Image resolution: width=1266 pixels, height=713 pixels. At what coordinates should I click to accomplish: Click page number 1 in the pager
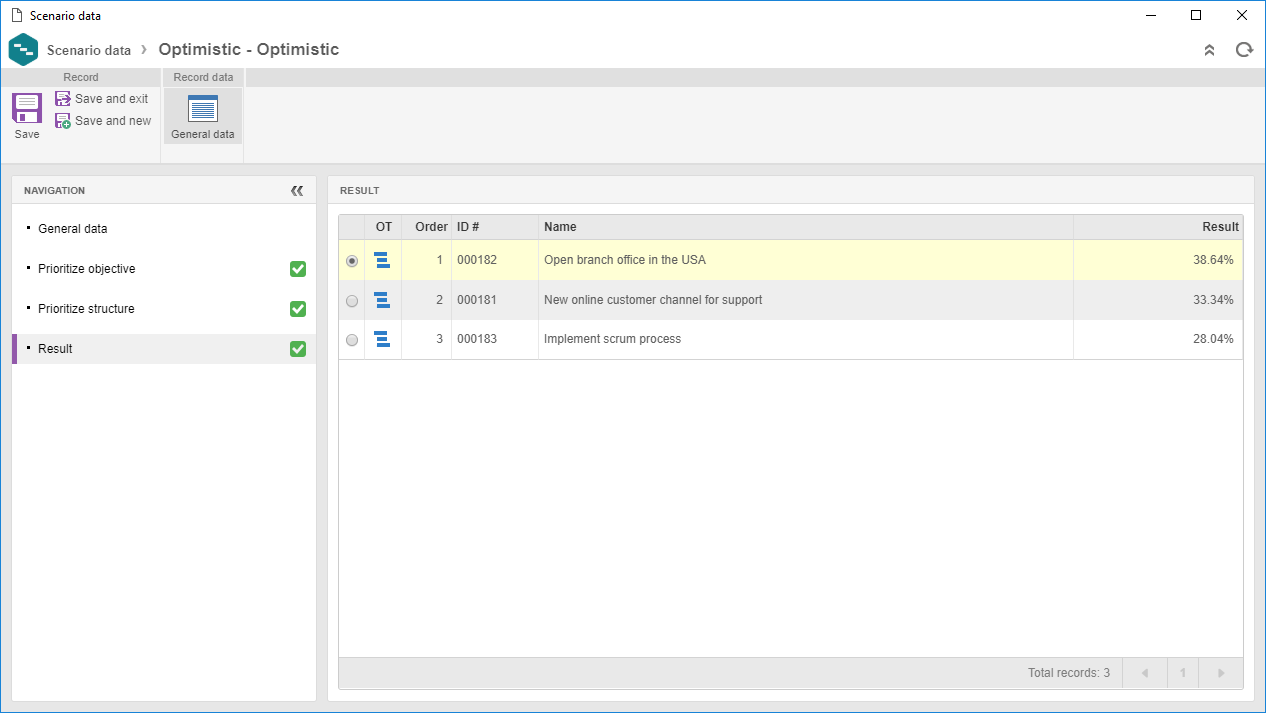tap(1183, 673)
